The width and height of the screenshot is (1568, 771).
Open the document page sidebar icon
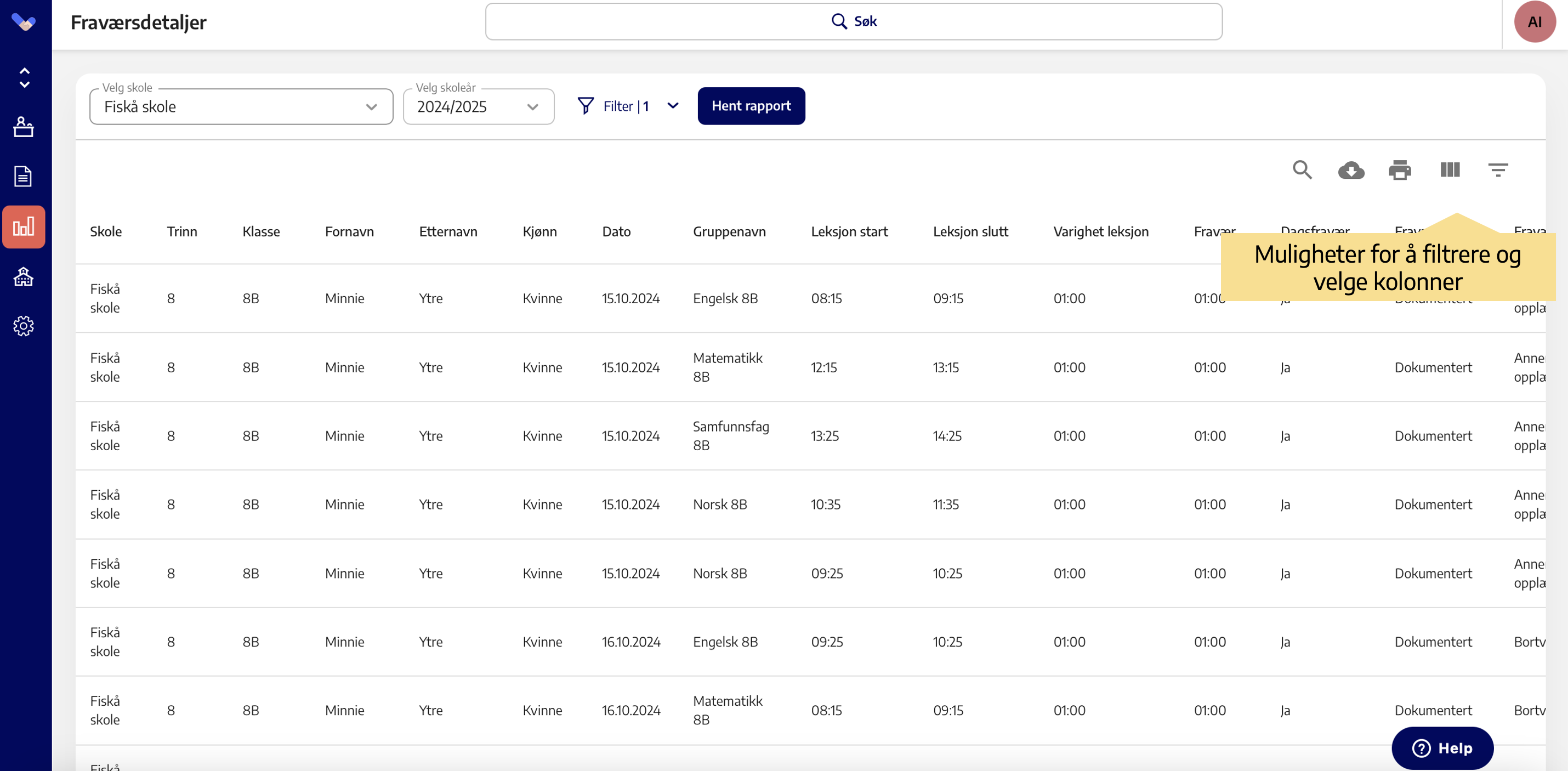pos(24,177)
